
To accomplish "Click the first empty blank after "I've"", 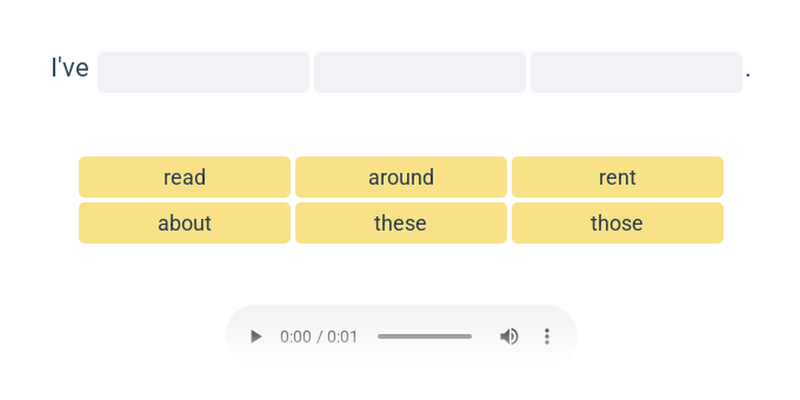I will [204, 72].
